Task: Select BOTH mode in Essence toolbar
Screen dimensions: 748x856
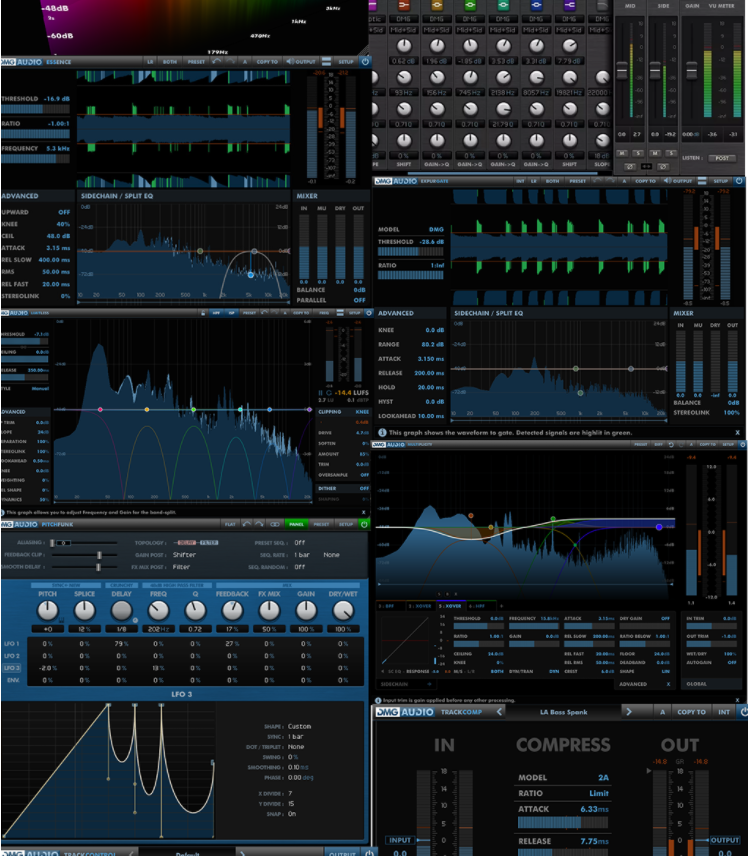Action: (x=170, y=62)
